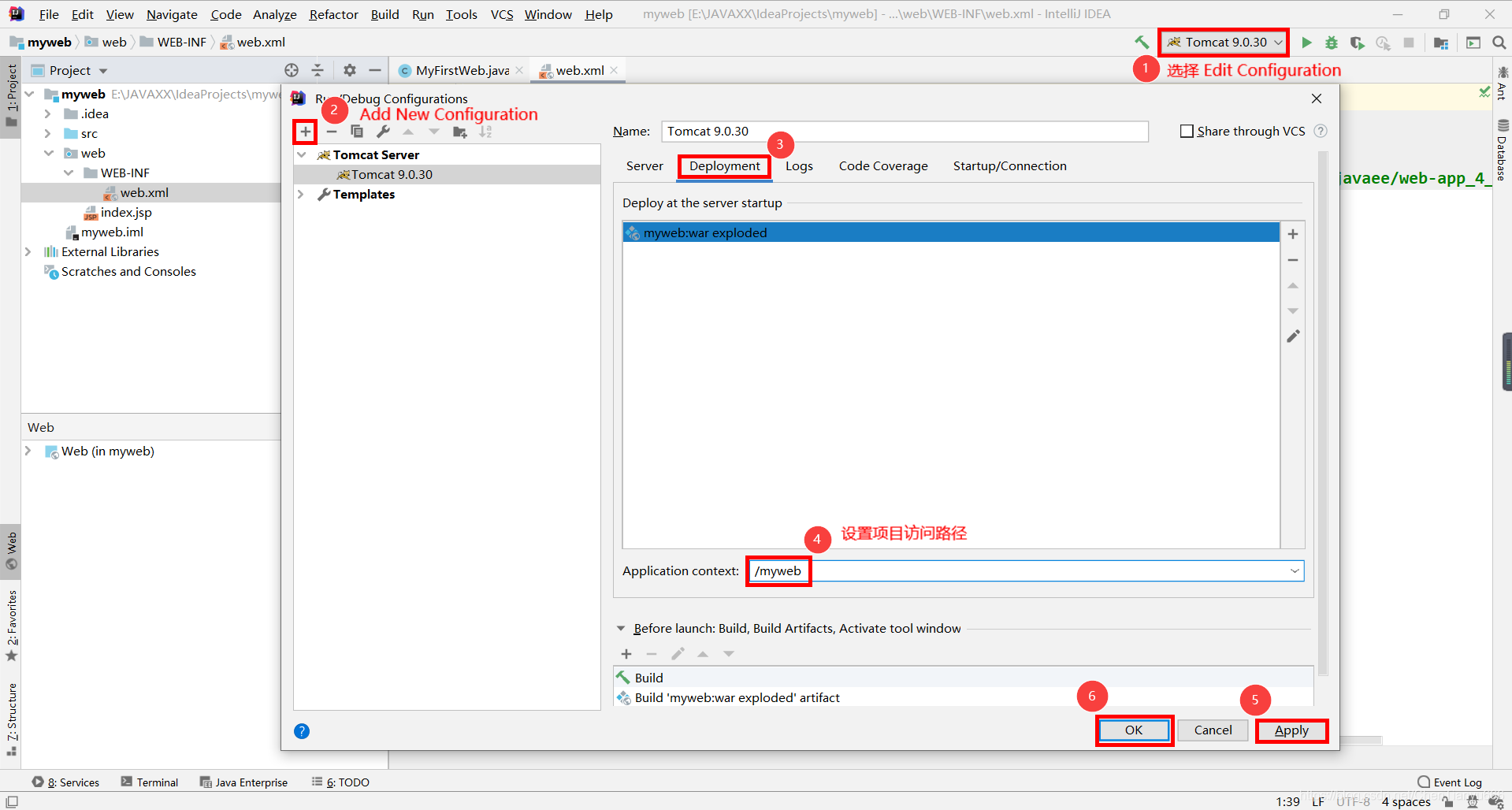
Task: Add new configuration with the plus icon
Action: tap(306, 132)
